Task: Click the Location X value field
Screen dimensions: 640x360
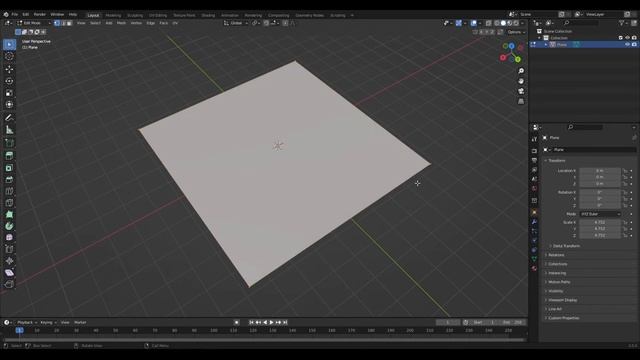Action: coord(600,171)
